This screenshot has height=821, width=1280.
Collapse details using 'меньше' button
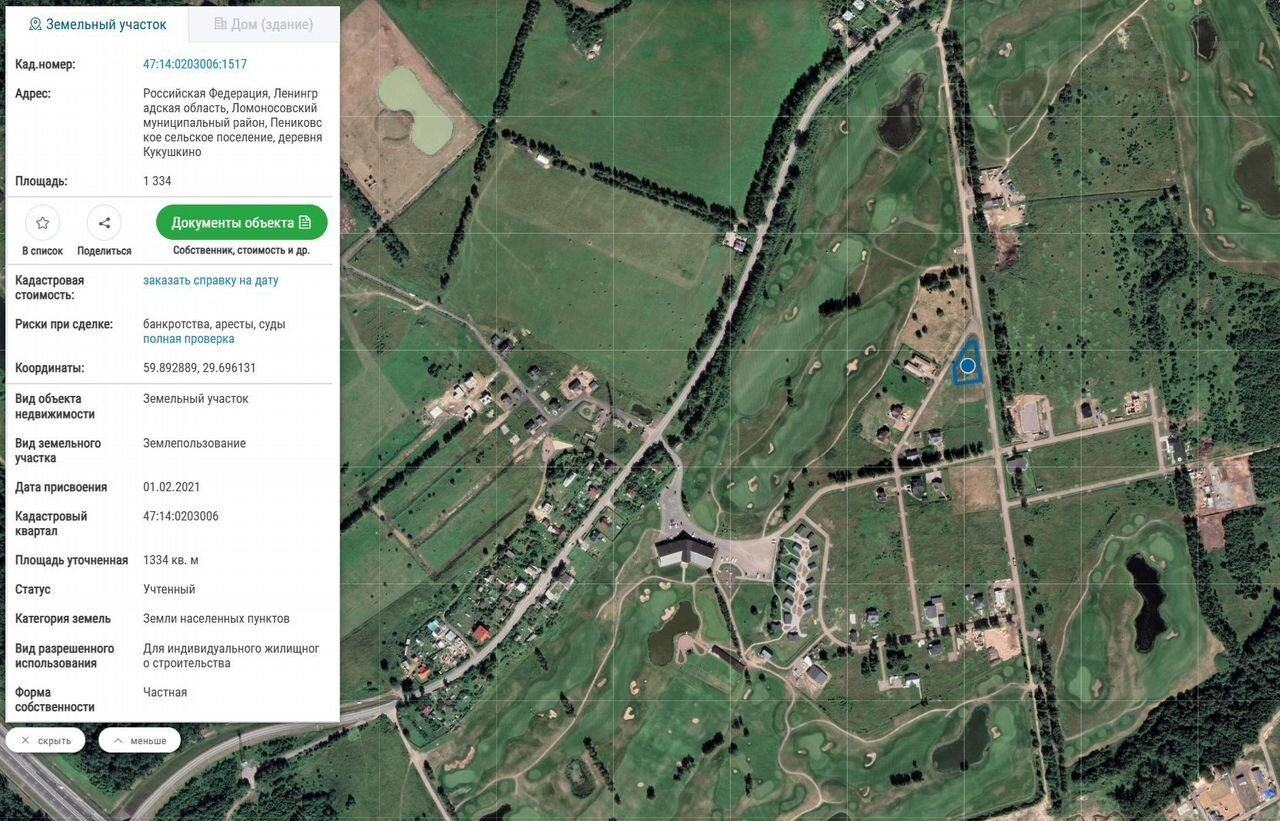click(x=139, y=741)
